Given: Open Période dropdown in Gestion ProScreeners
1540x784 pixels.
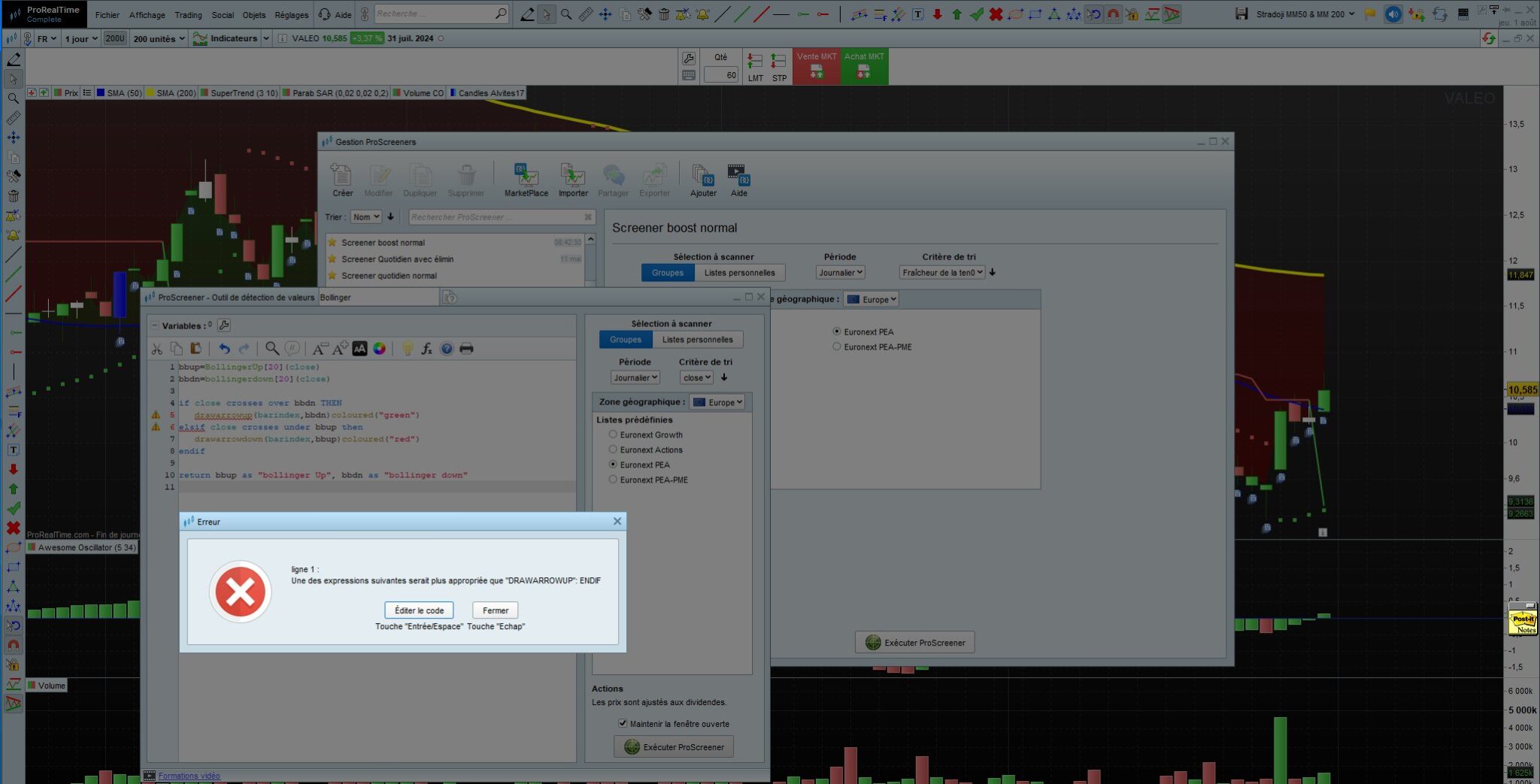Looking at the screenshot, I should pos(840,273).
